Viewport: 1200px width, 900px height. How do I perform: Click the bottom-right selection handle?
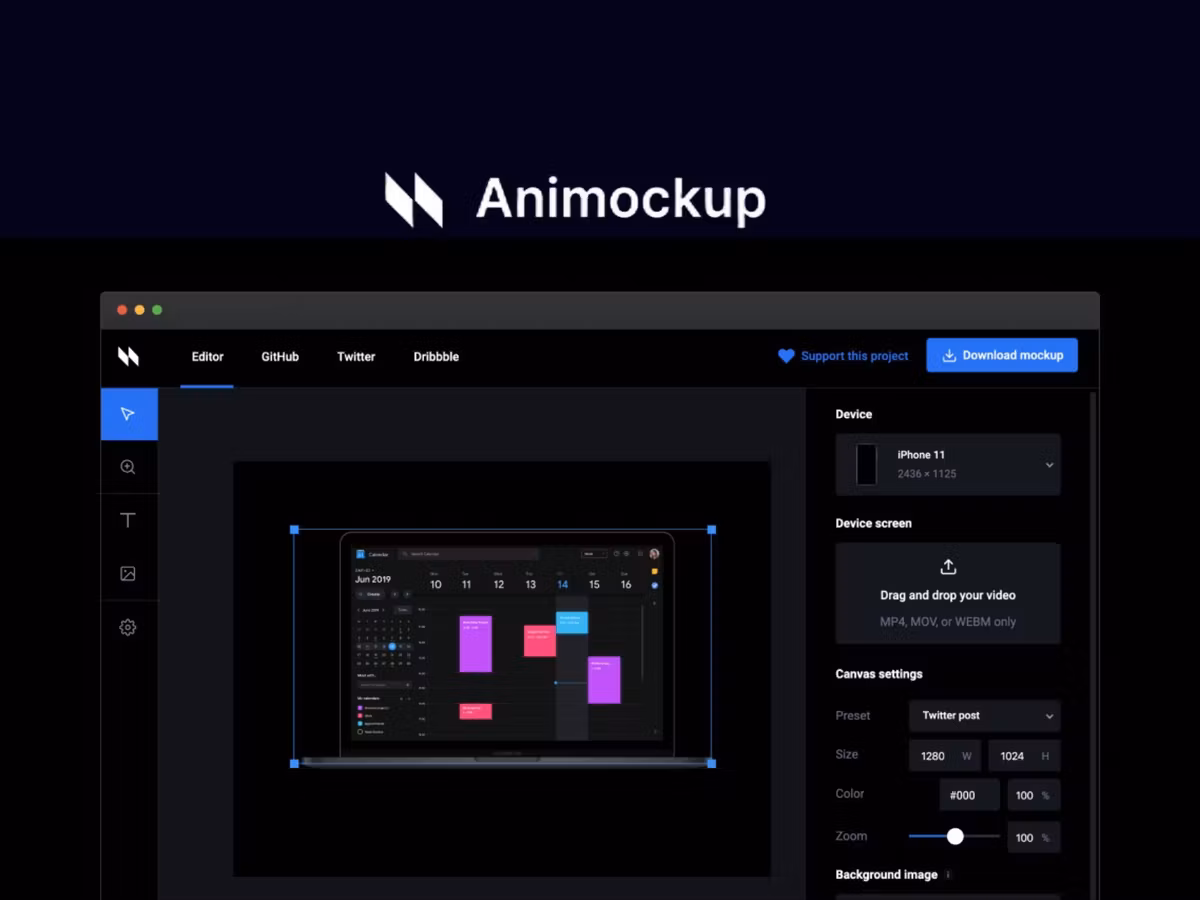pyautogui.click(x=711, y=763)
